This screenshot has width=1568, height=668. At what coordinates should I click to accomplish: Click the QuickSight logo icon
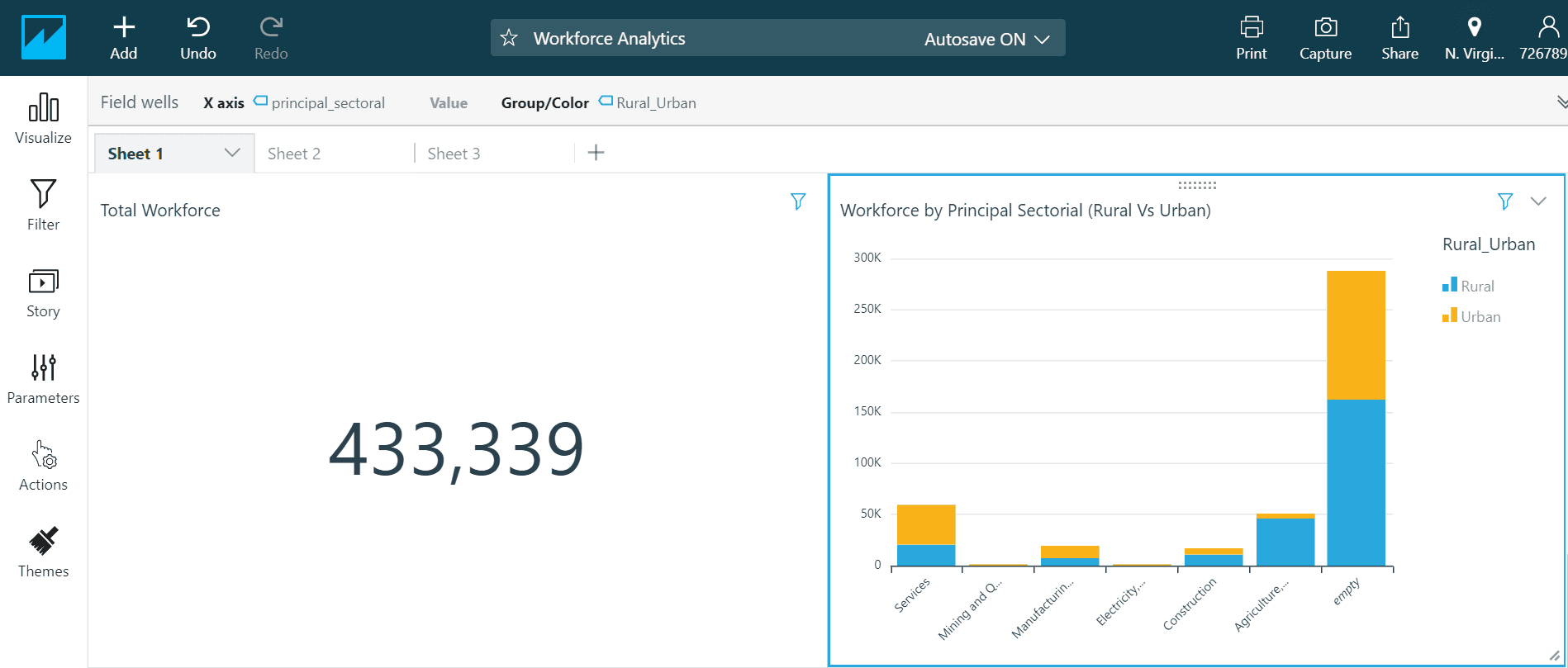point(43,37)
